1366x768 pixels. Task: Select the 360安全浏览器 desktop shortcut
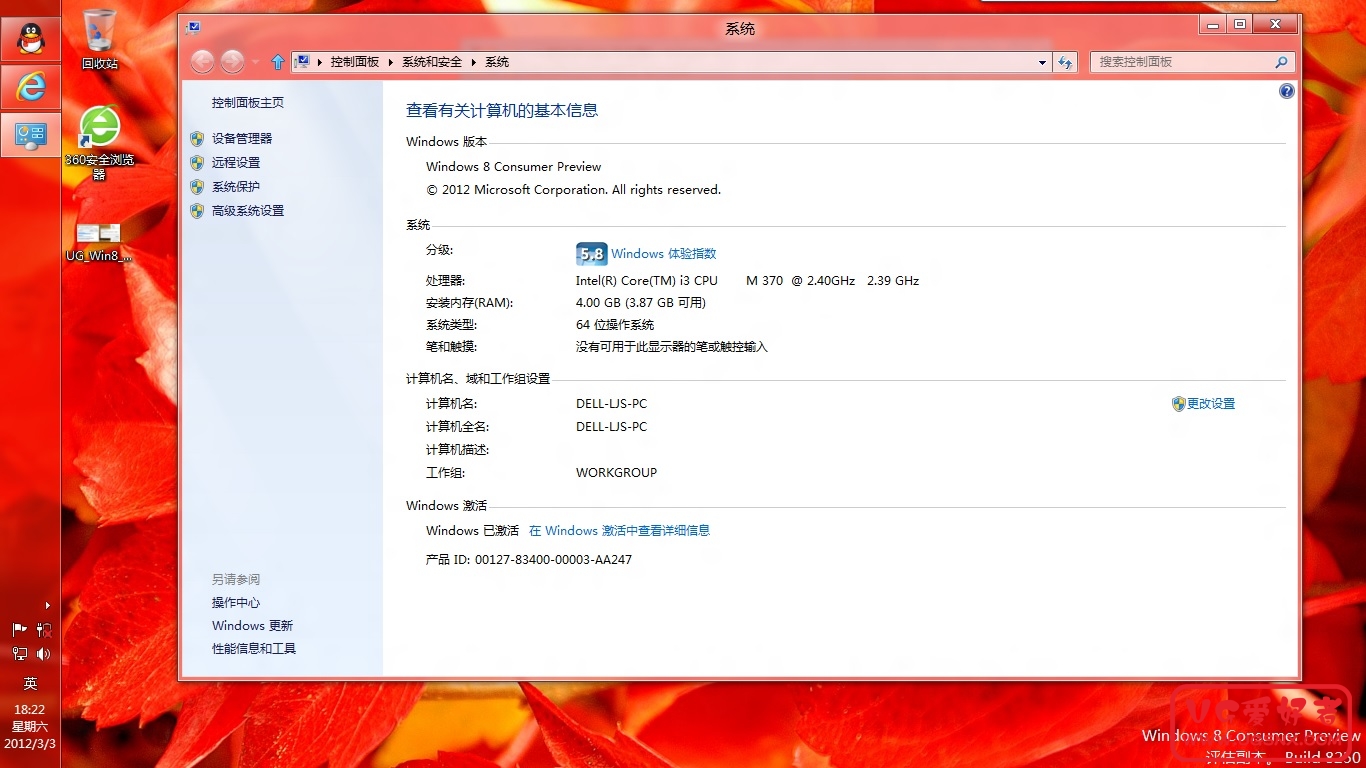click(x=99, y=142)
